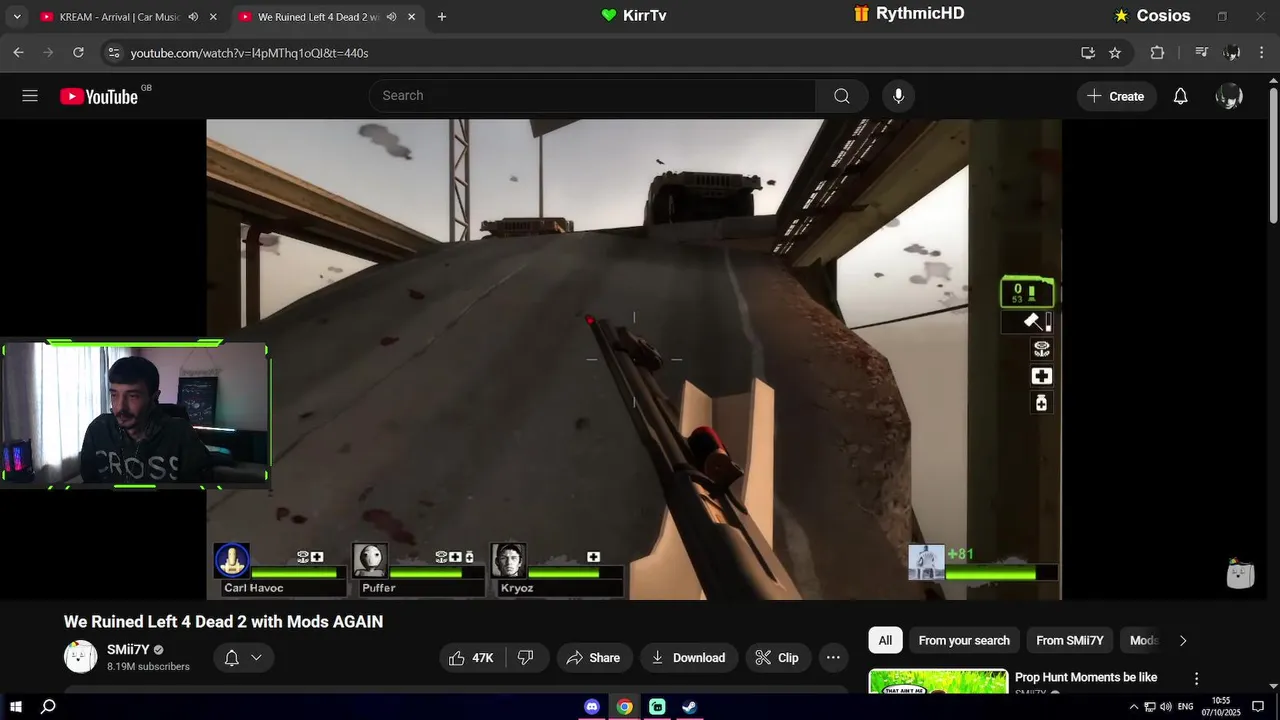Switch to the KREAM - Arrival tab

click(118, 17)
